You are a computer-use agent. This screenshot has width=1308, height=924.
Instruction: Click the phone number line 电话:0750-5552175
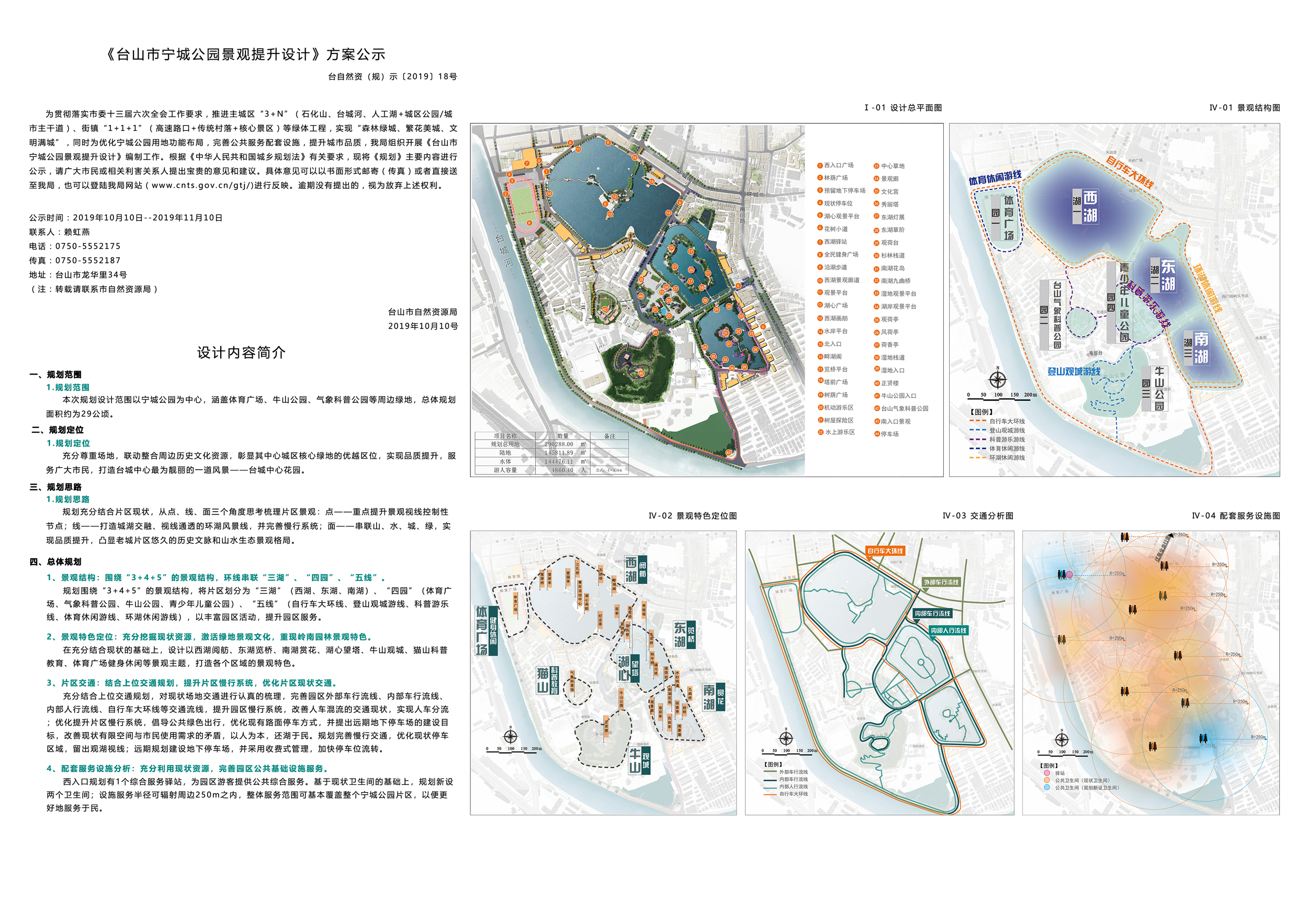pyautogui.click(x=75, y=246)
